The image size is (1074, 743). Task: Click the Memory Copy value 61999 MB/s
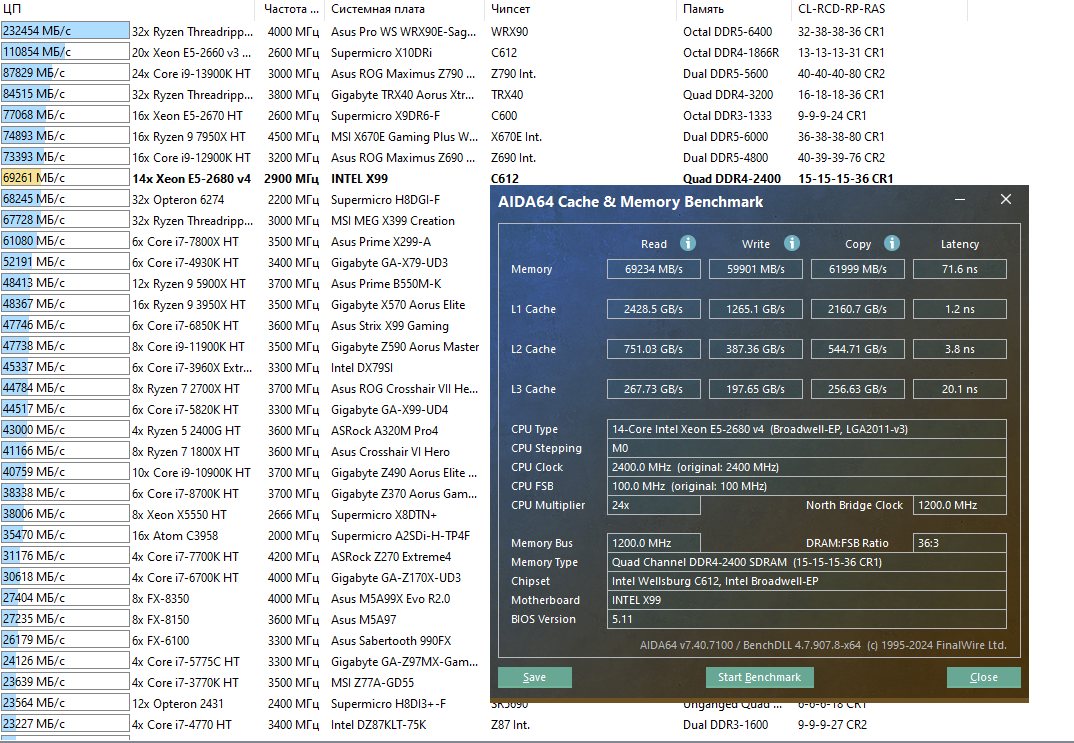[x=858, y=269]
